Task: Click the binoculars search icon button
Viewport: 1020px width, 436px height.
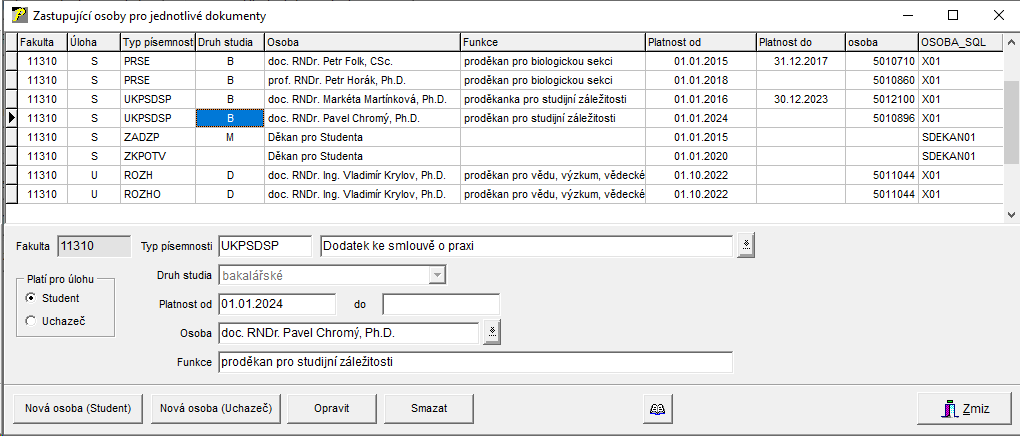Action: [657, 408]
